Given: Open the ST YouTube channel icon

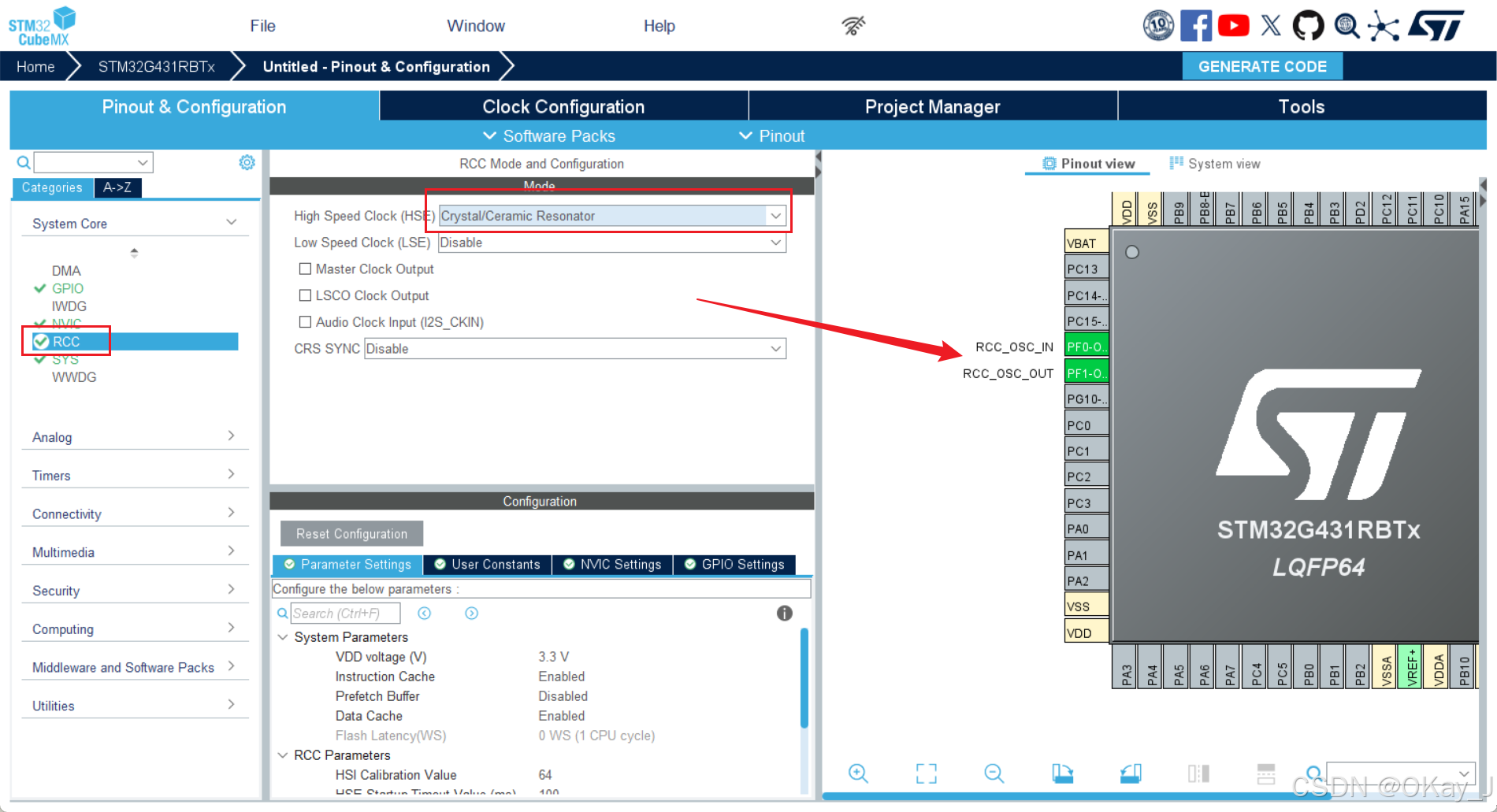Looking at the screenshot, I should tap(1233, 25).
